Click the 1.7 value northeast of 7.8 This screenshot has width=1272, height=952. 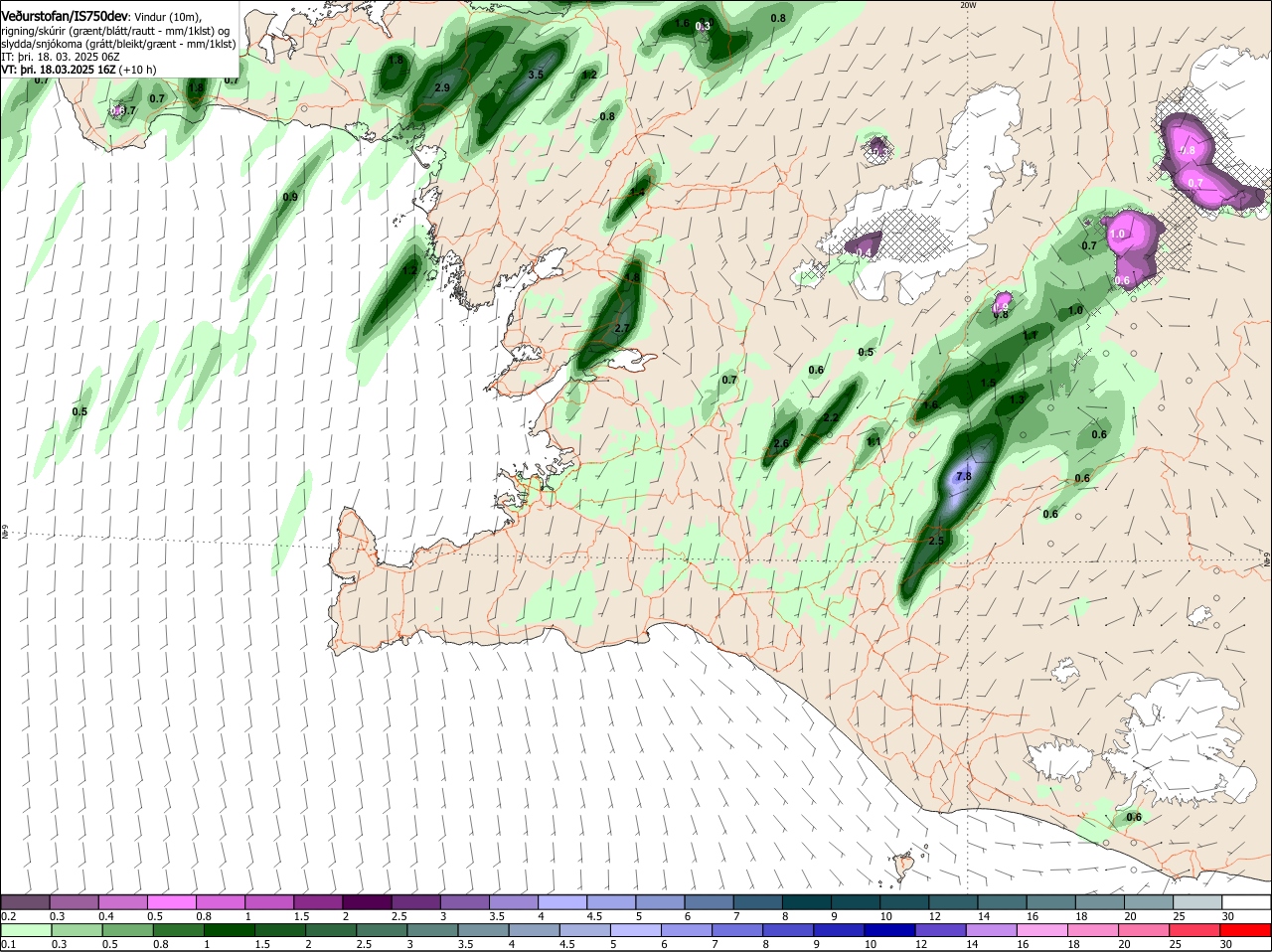[x=1030, y=336]
